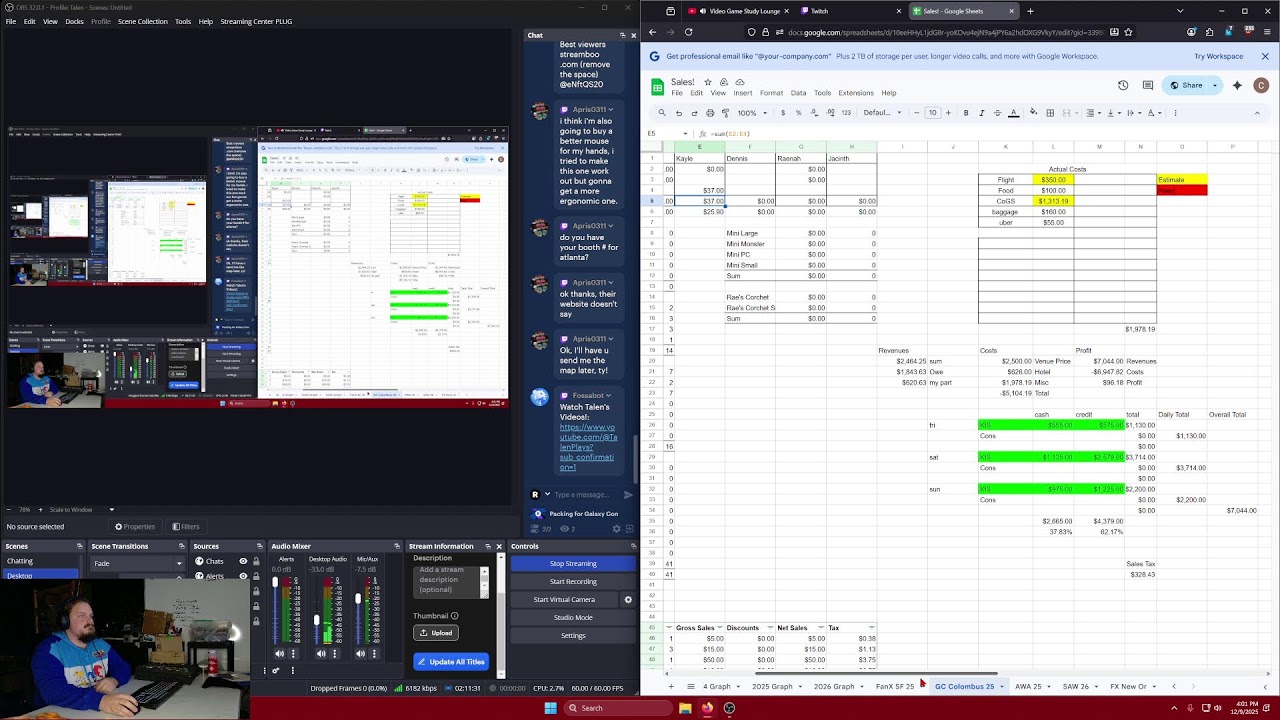Screen dimensions: 1280x720
Task: Toggle the lock on the Chats source
Action: 256,562
